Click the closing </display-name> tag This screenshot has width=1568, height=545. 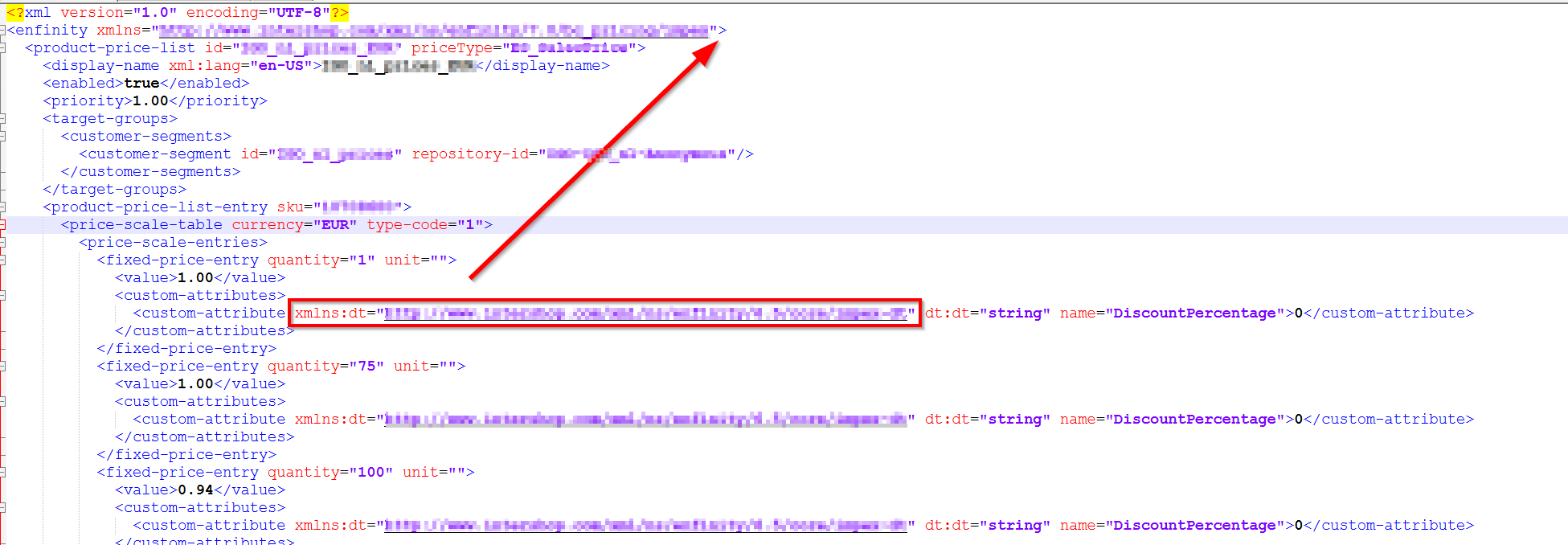[x=542, y=66]
